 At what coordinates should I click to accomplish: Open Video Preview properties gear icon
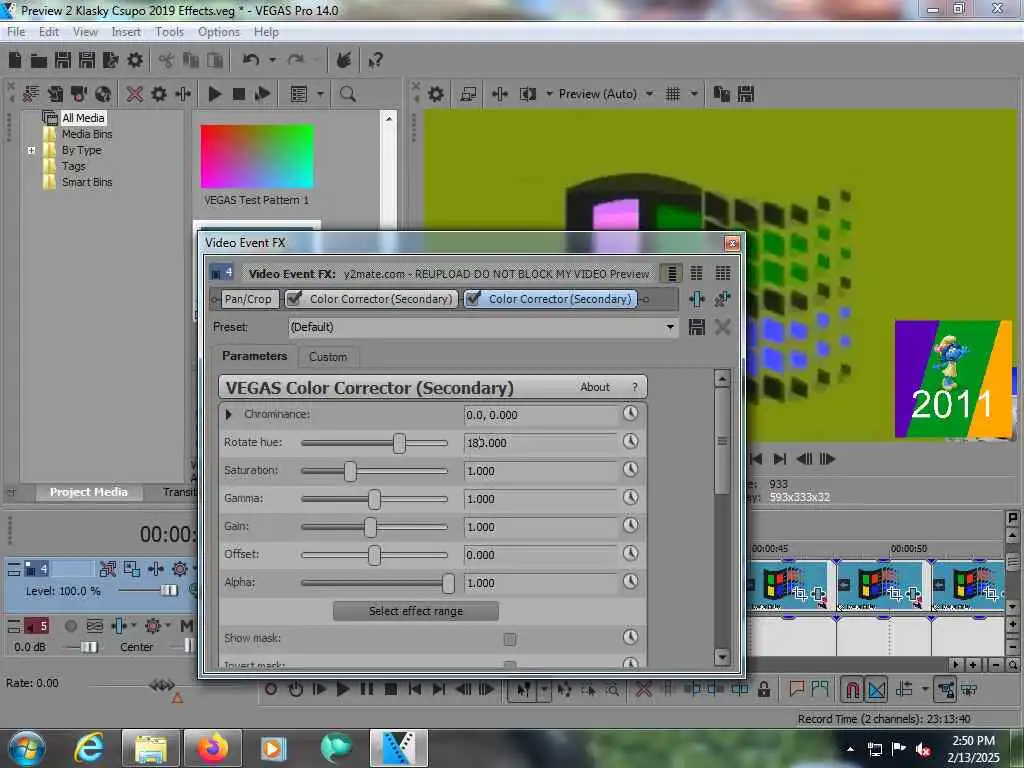[436, 94]
